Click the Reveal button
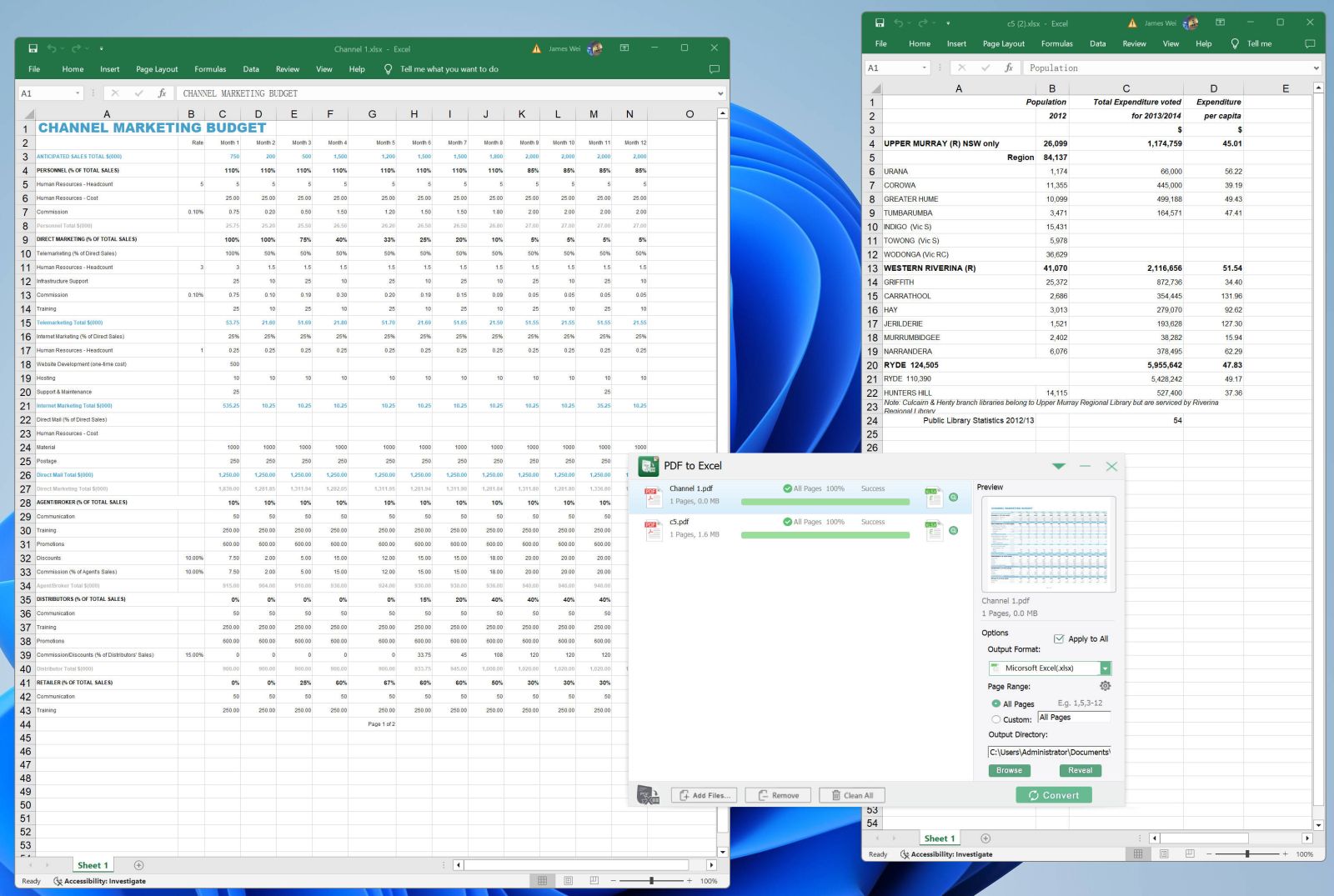 1080,770
